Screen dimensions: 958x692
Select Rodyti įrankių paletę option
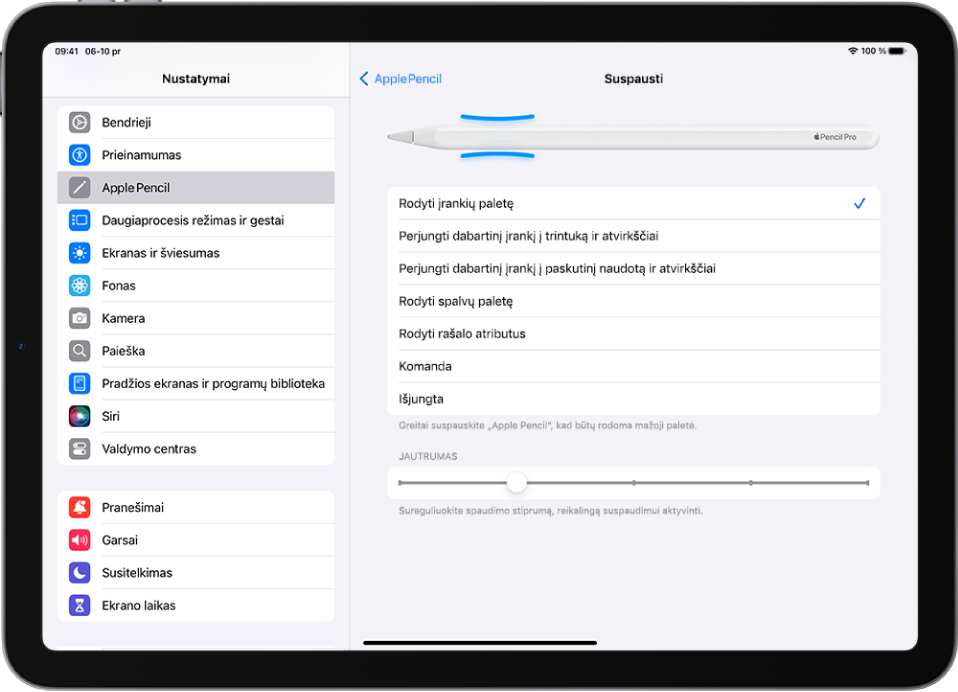[634, 203]
